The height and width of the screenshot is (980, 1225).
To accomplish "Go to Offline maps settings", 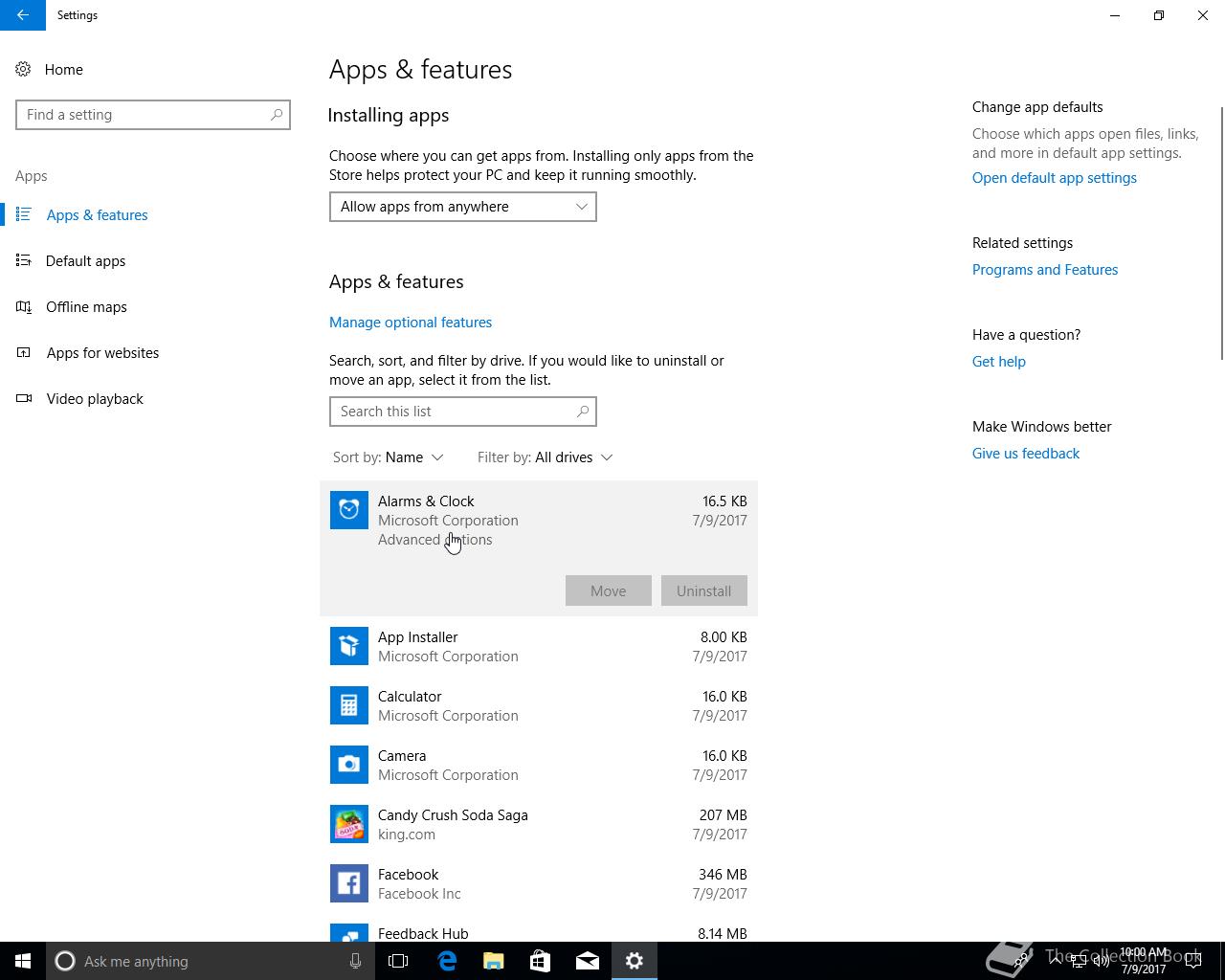I will 153,306.
